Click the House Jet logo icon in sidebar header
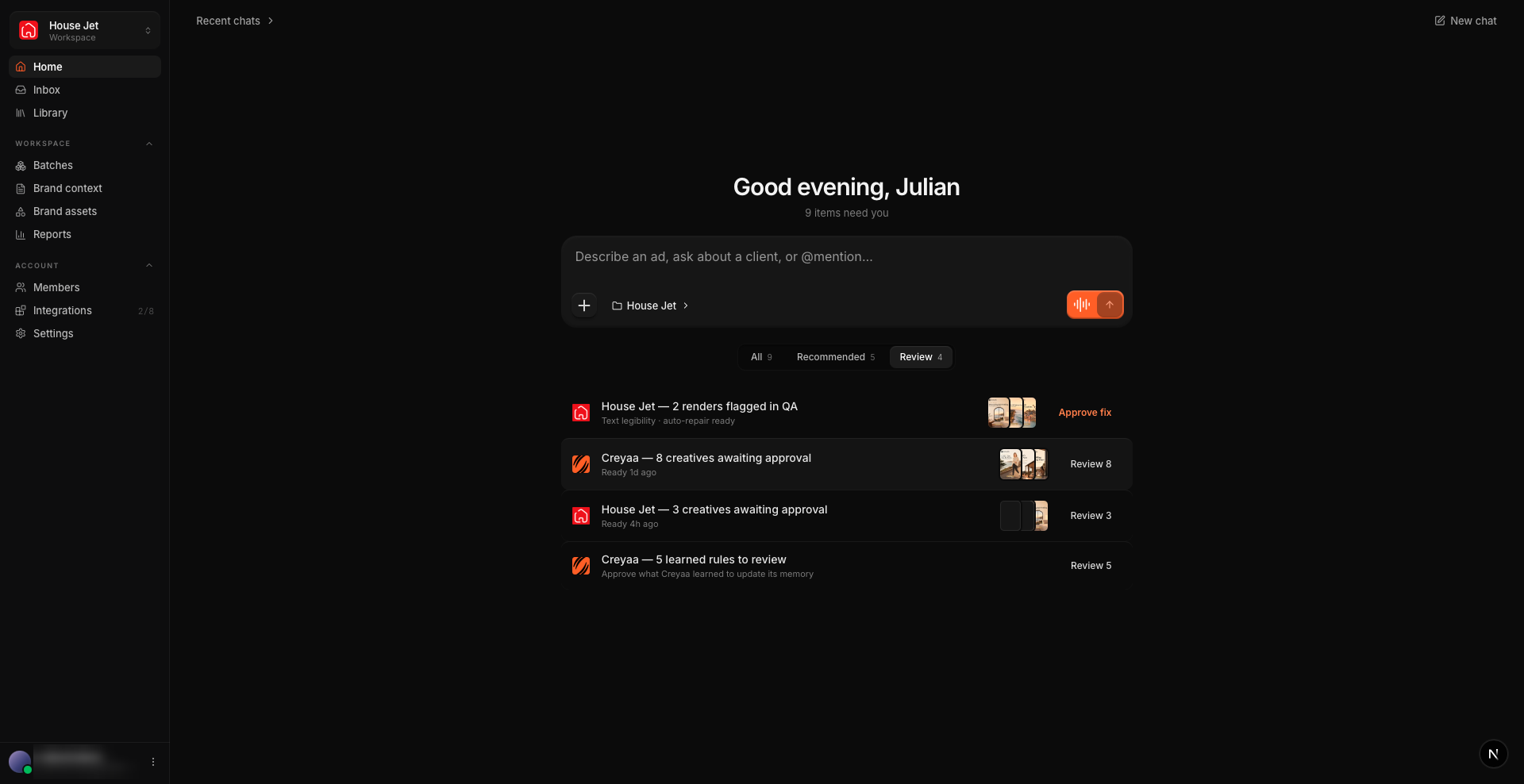Viewport: 1524px width, 784px height. click(29, 30)
